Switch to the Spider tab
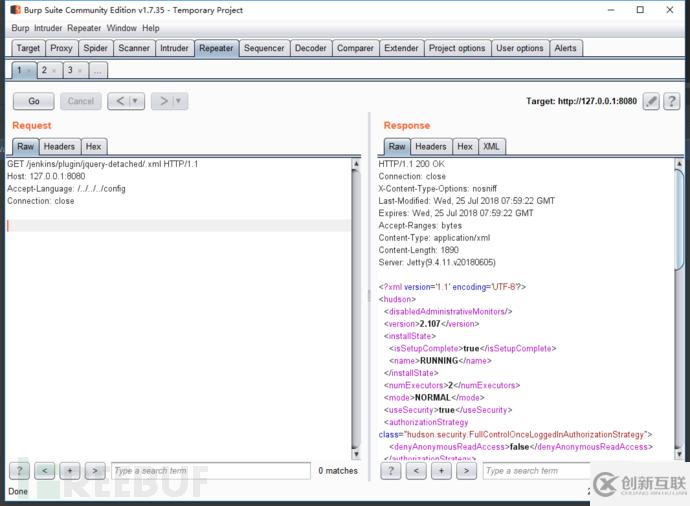Image resolution: width=690 pixels, height=506 pixels. click(x=95, y=48)
